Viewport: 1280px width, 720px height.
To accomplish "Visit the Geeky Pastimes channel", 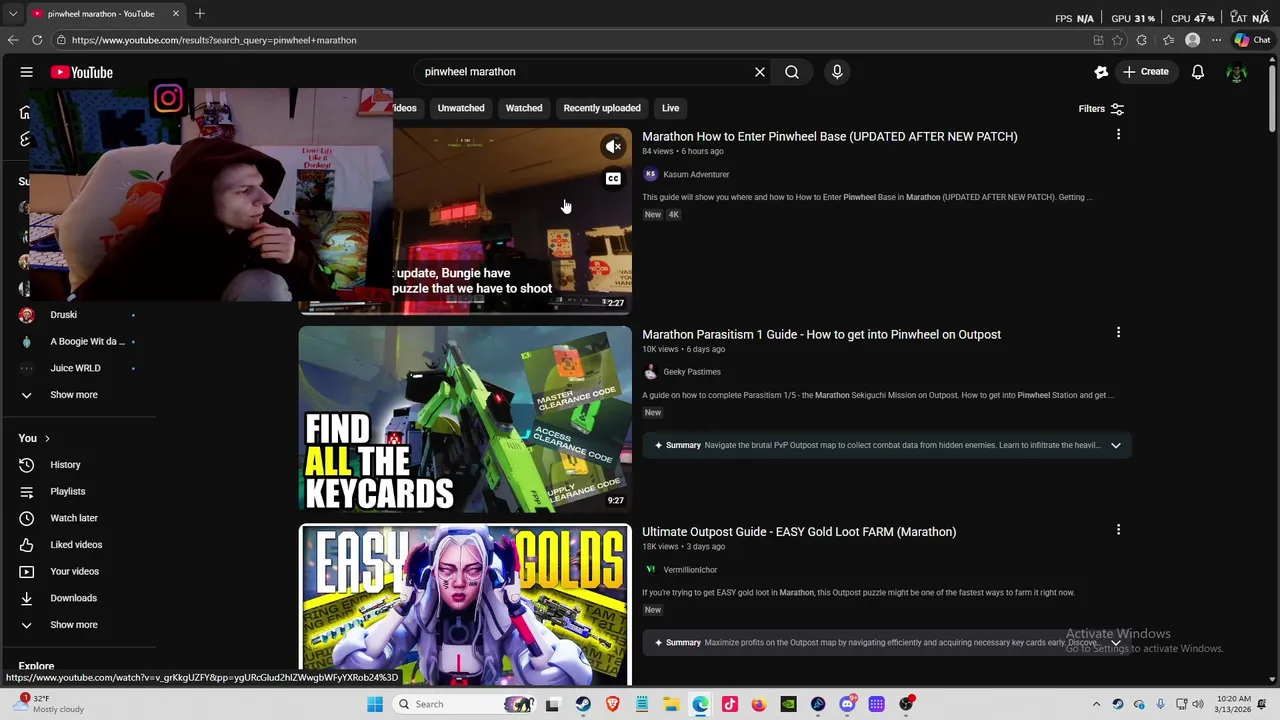I will tap(692, 372).
